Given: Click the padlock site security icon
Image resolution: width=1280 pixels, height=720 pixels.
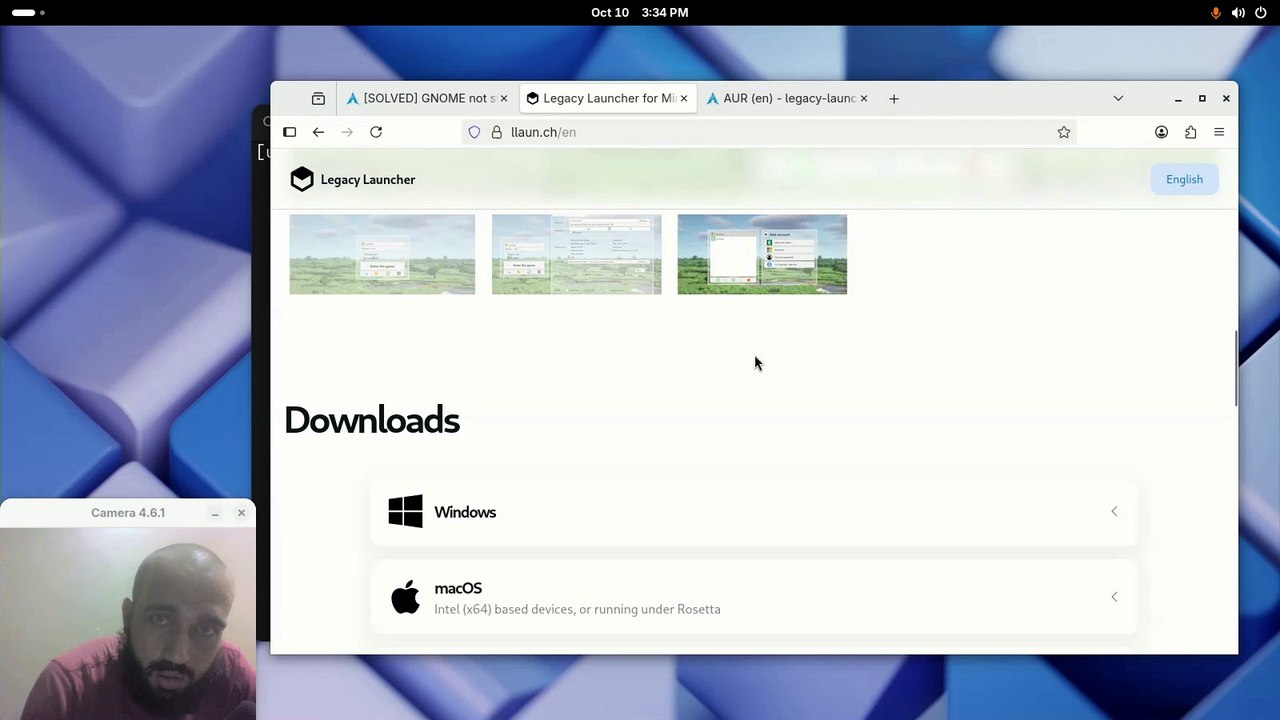Looking at the screenshot, I should 496,132.
